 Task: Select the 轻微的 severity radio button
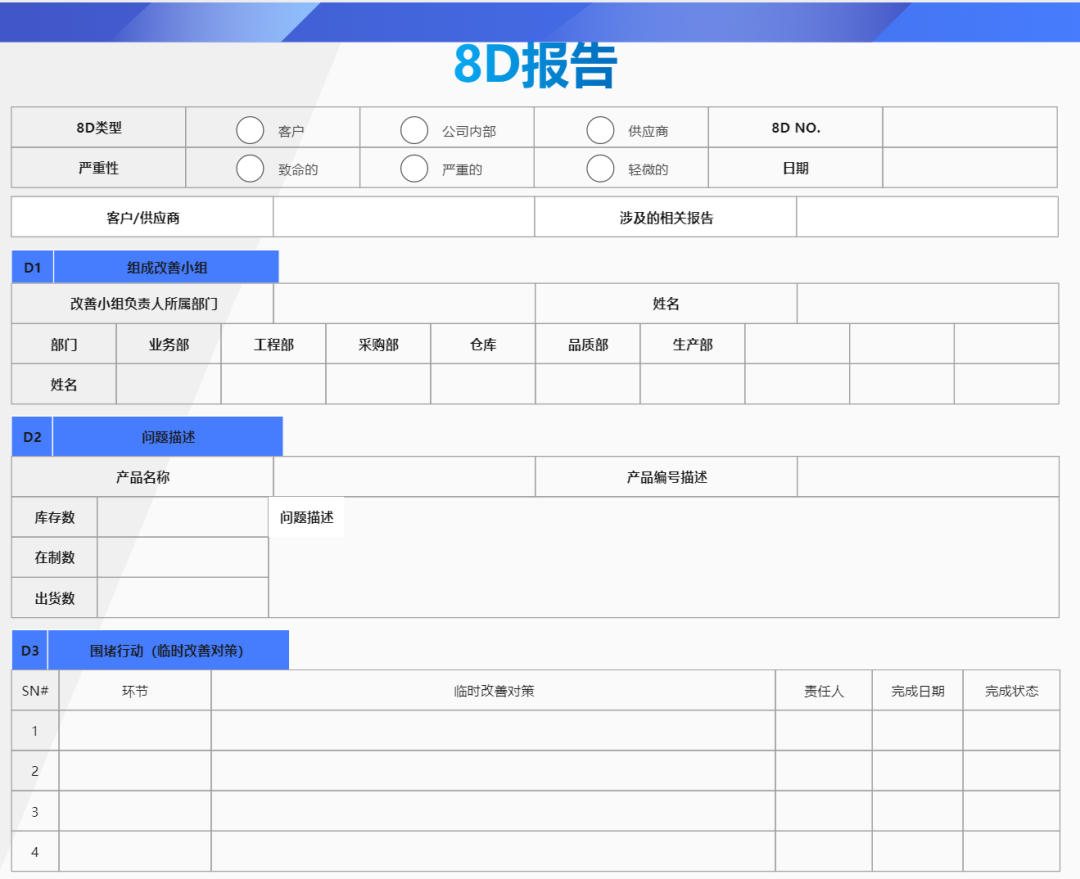(x=600, y=168)
